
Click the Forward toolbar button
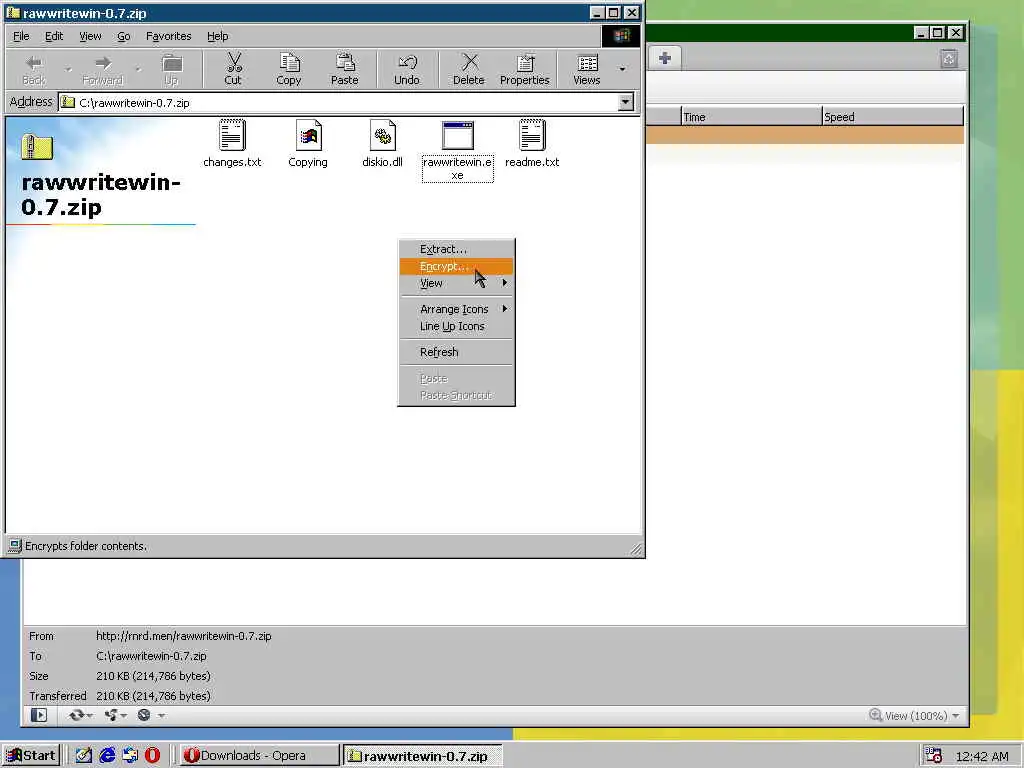[x=103, y=69]
